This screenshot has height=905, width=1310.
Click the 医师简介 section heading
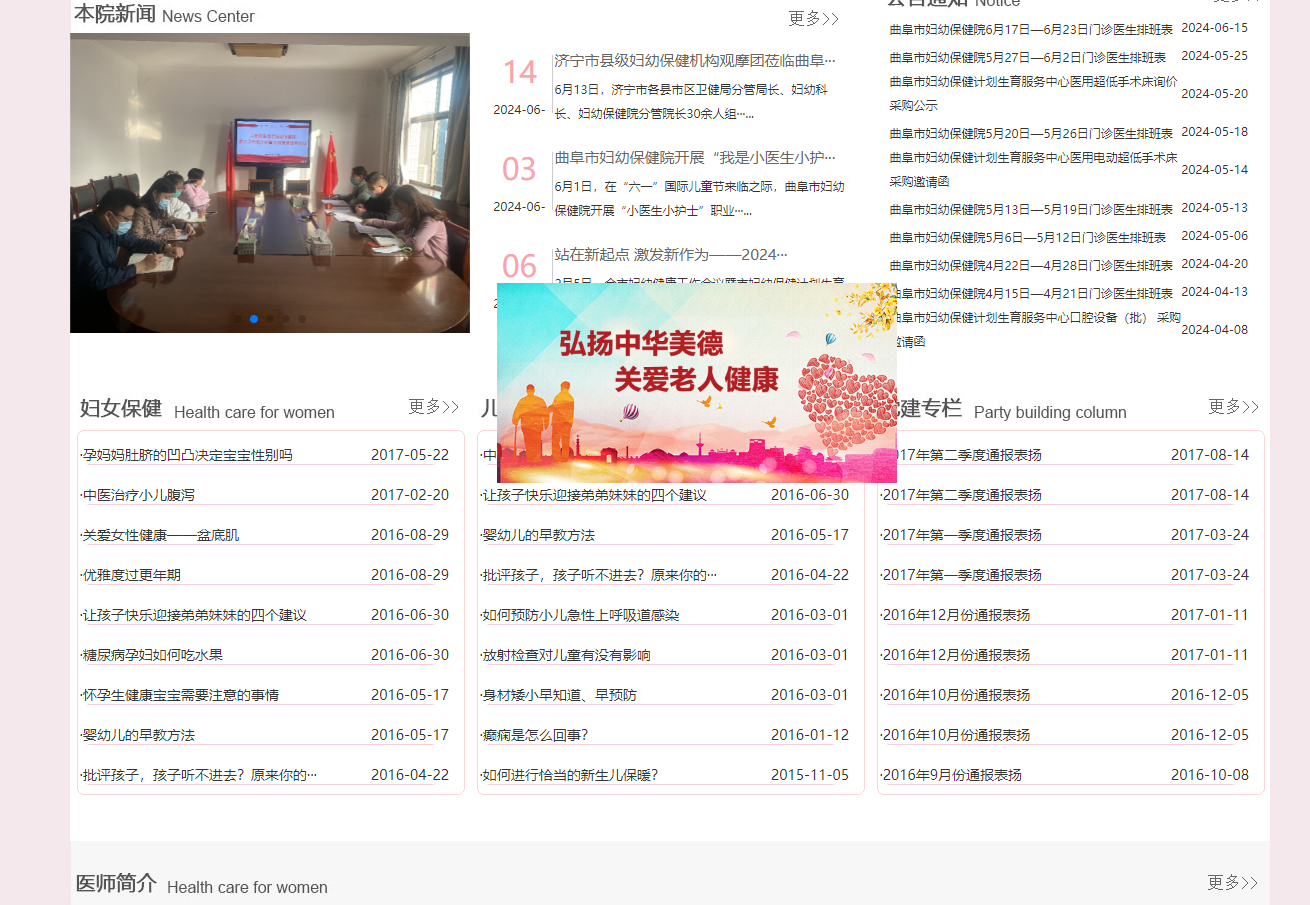click(116, 883)
